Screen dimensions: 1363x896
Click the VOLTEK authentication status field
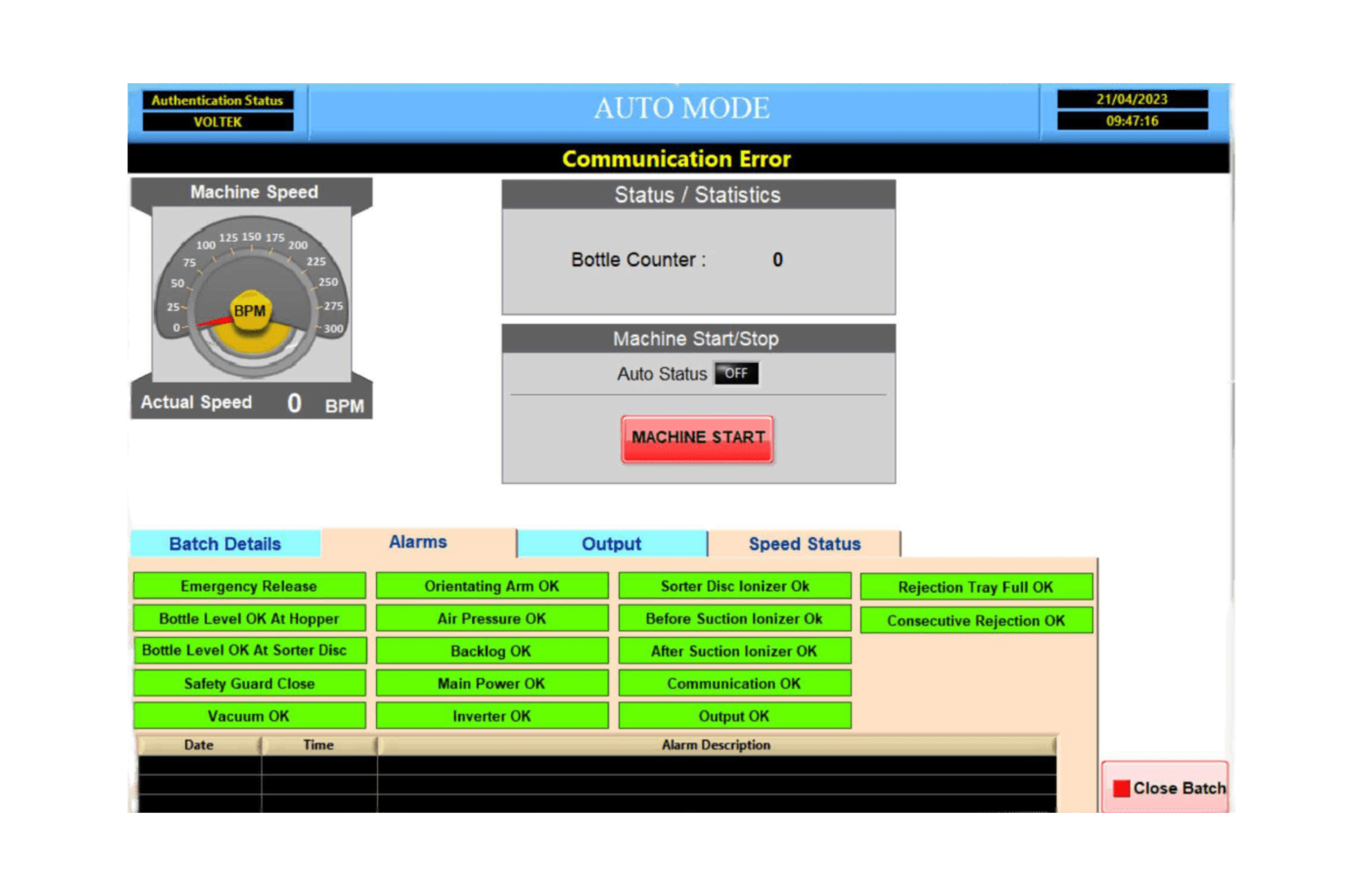pos(218,122)
